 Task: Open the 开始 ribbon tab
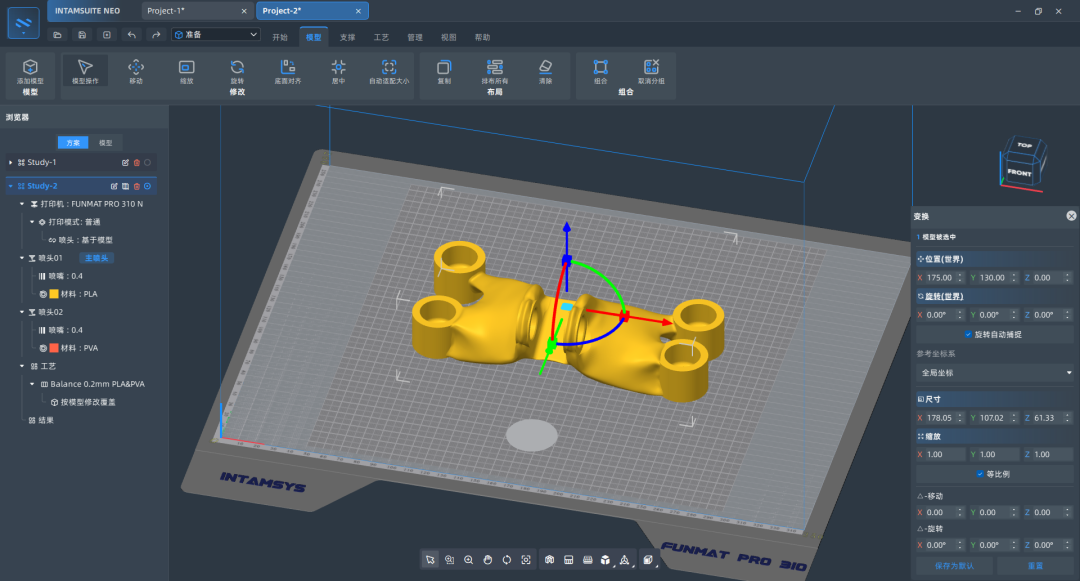(280, 37)
